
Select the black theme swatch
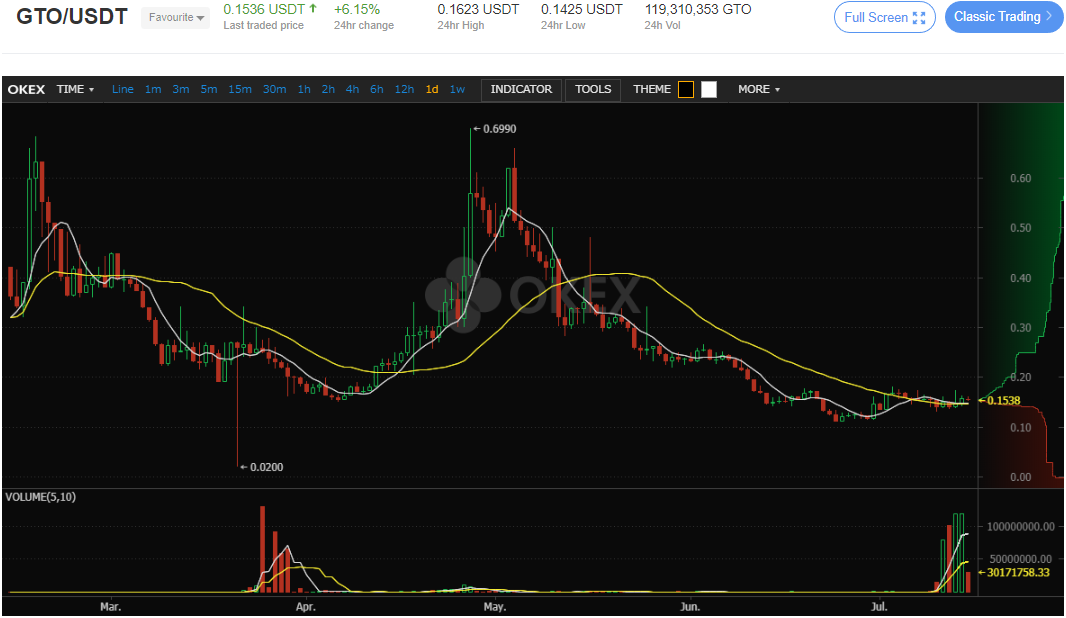click(685, 89)
